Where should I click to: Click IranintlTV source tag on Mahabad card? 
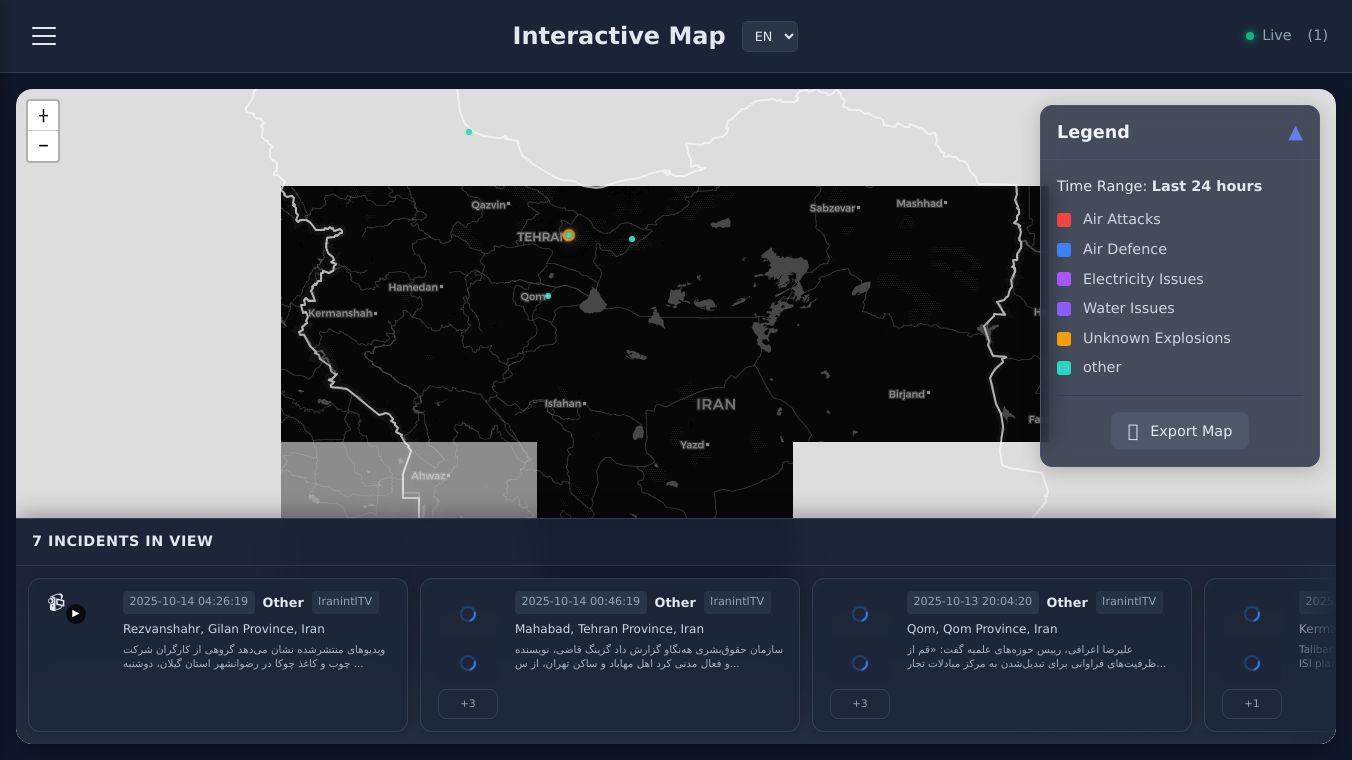coord(737,602)
